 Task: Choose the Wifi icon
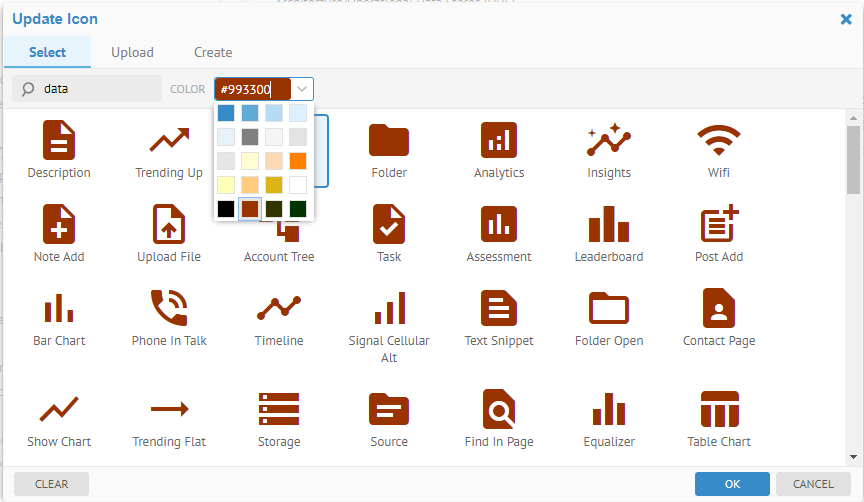pos(718,141)
